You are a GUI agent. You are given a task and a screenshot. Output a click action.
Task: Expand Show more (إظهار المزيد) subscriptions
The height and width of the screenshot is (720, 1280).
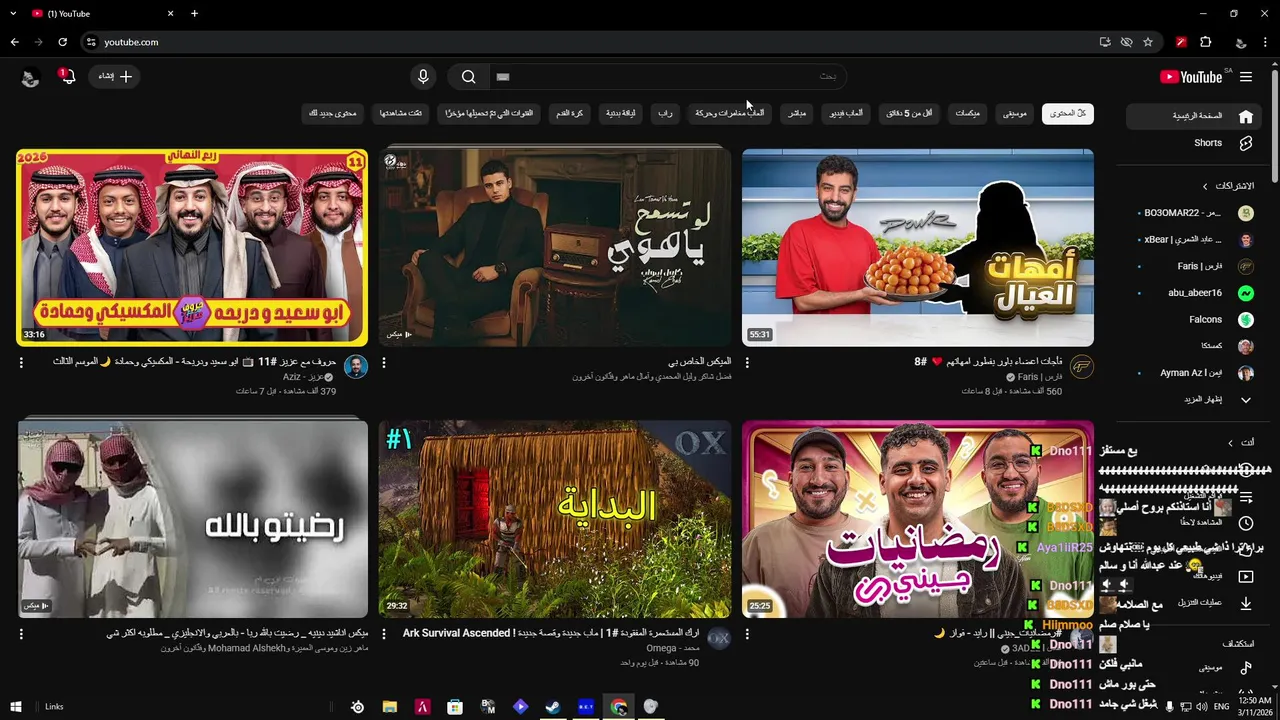pyautogui.click(x=1194, y=400)
